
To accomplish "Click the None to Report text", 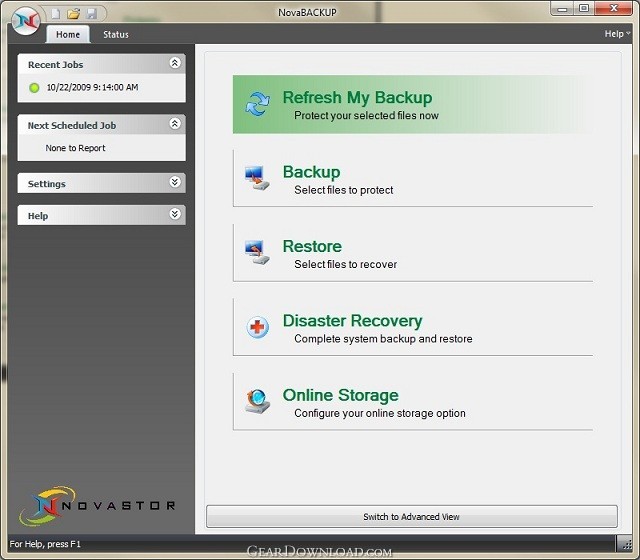I will point(75,148).
